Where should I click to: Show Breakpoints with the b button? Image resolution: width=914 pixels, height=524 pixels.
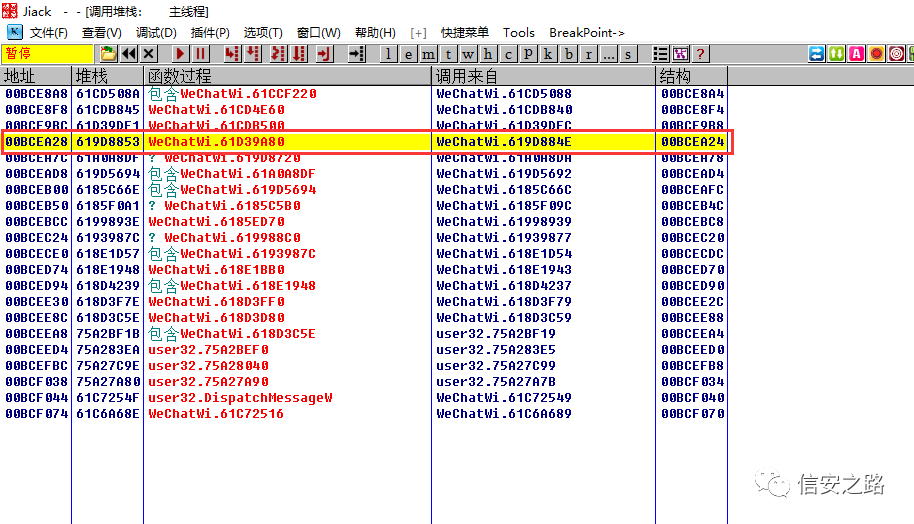click(568, 54)
